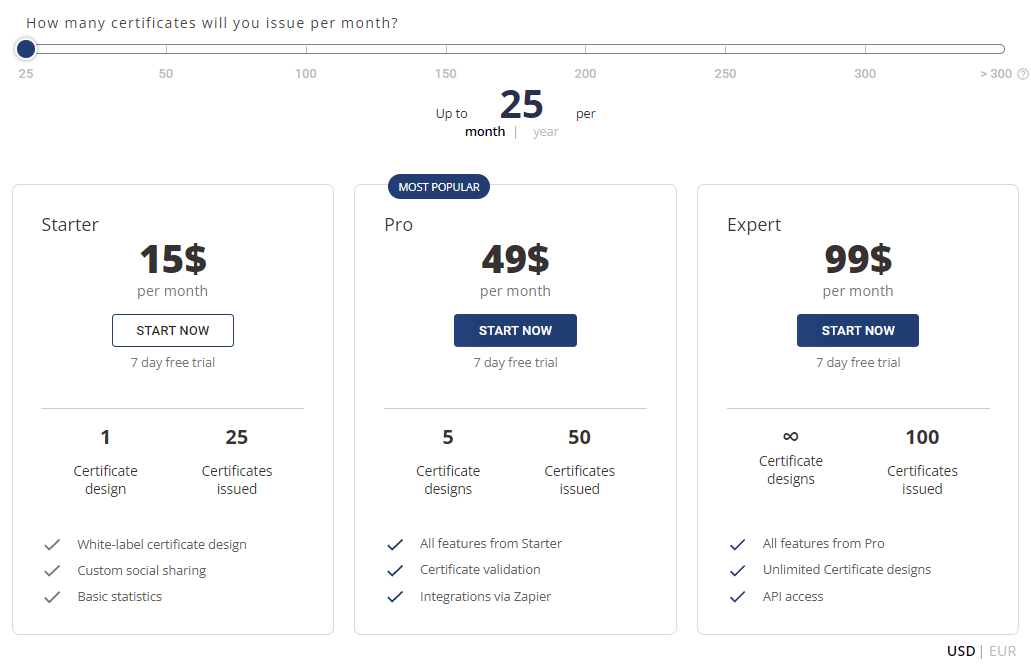Click START NOW on the Starter plan
Screen dimensions: 1031x670
click(172, 330)
